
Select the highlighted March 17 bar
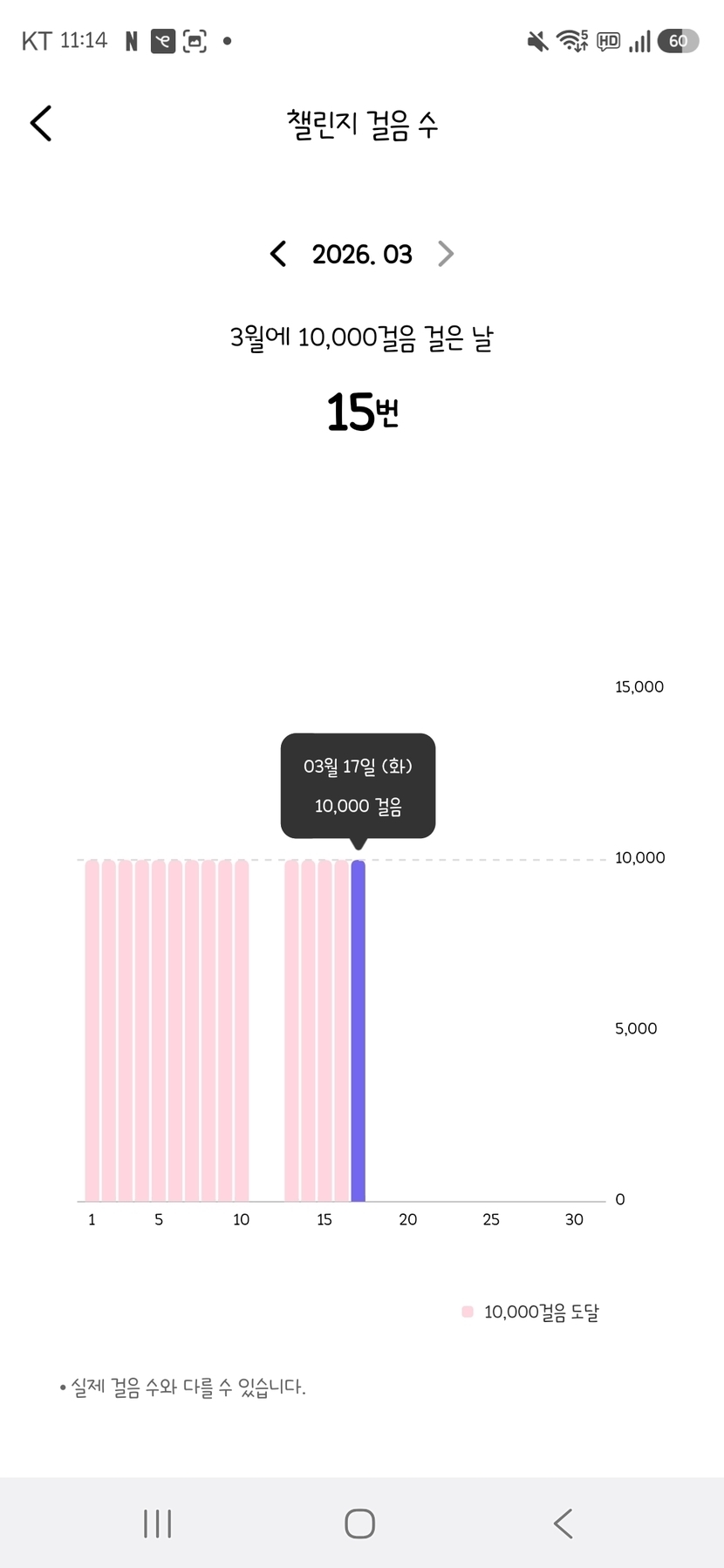(358, 1029)
